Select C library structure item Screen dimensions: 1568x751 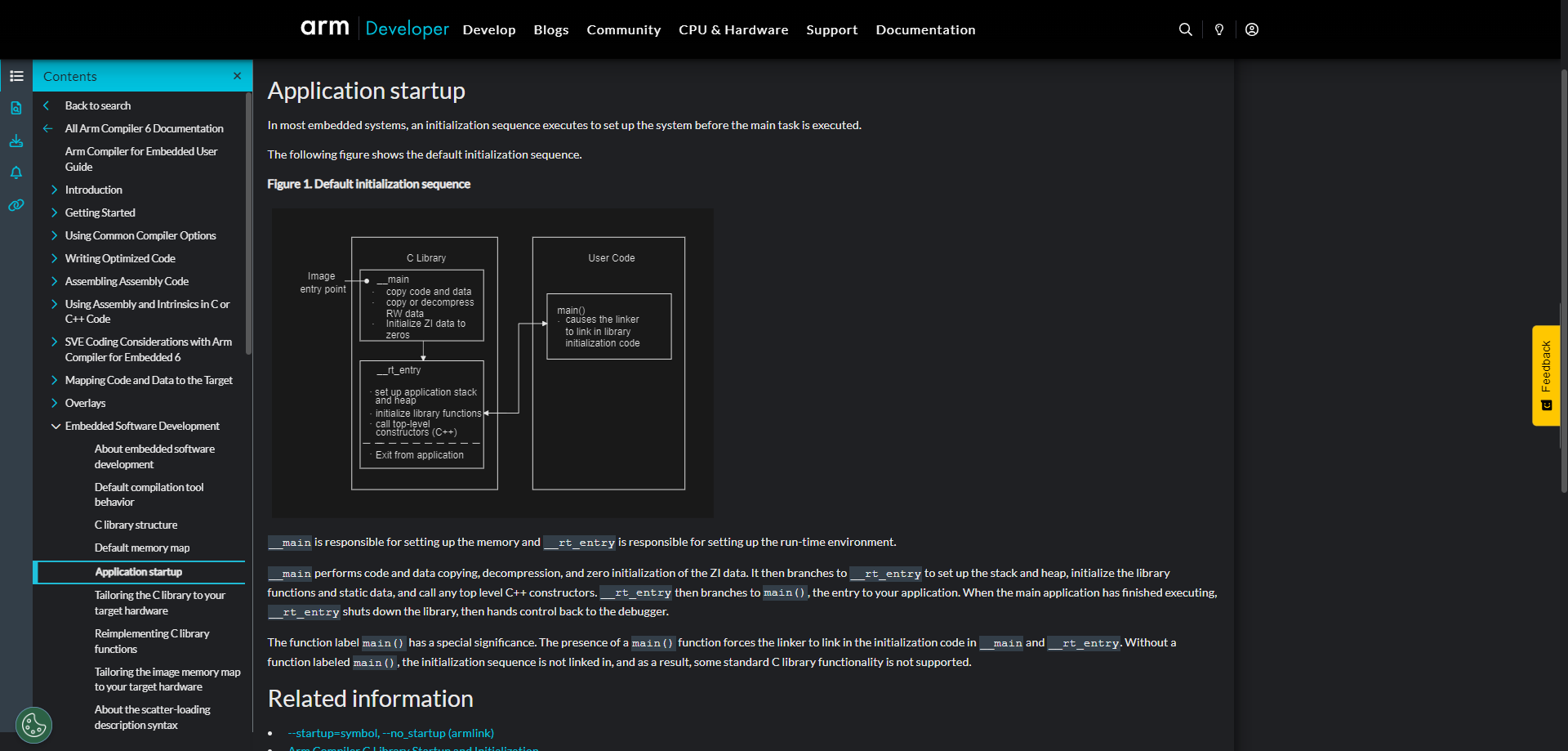[136, 525]
